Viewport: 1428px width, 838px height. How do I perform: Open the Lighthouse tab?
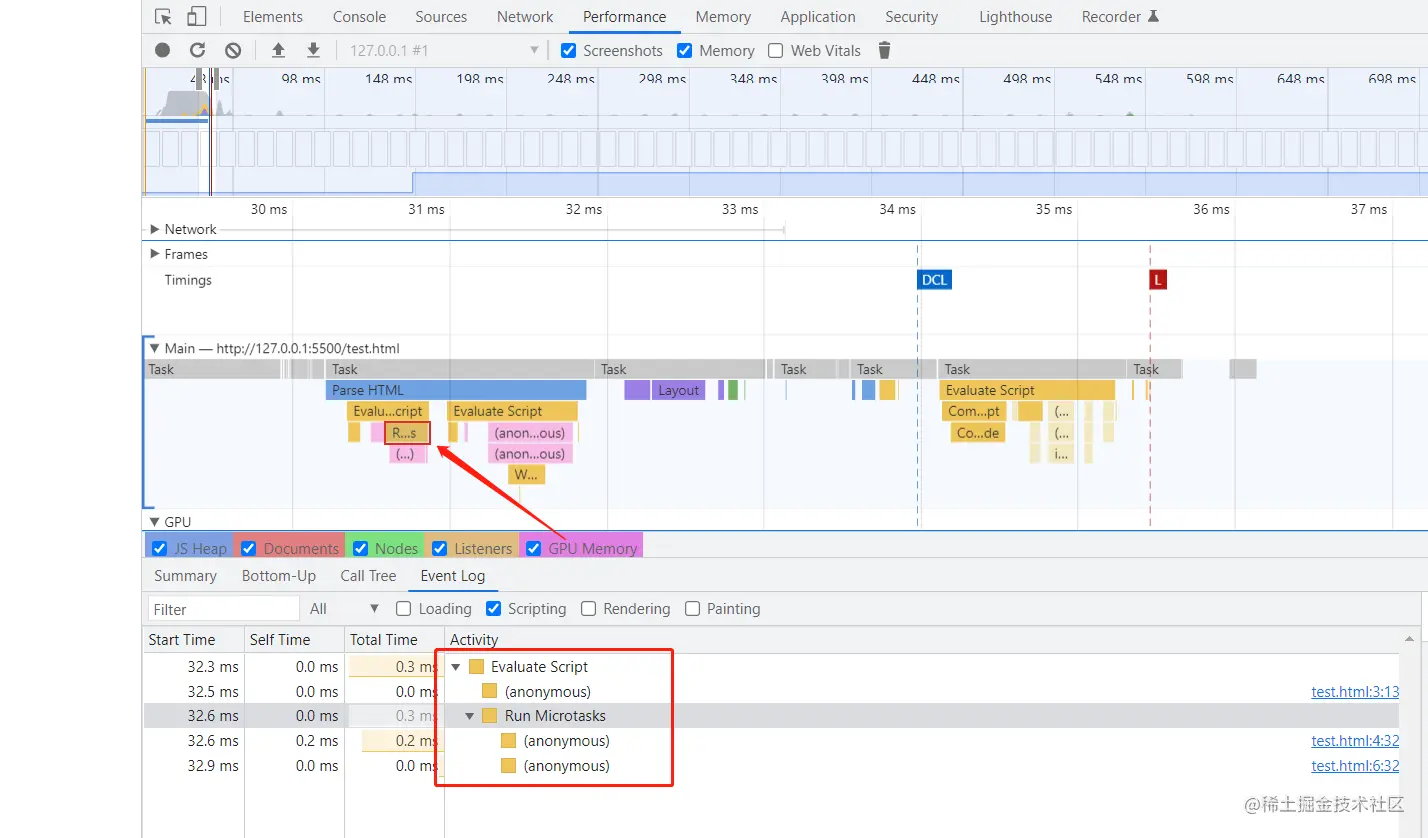pyautogui.click(x=1015, y=17)
